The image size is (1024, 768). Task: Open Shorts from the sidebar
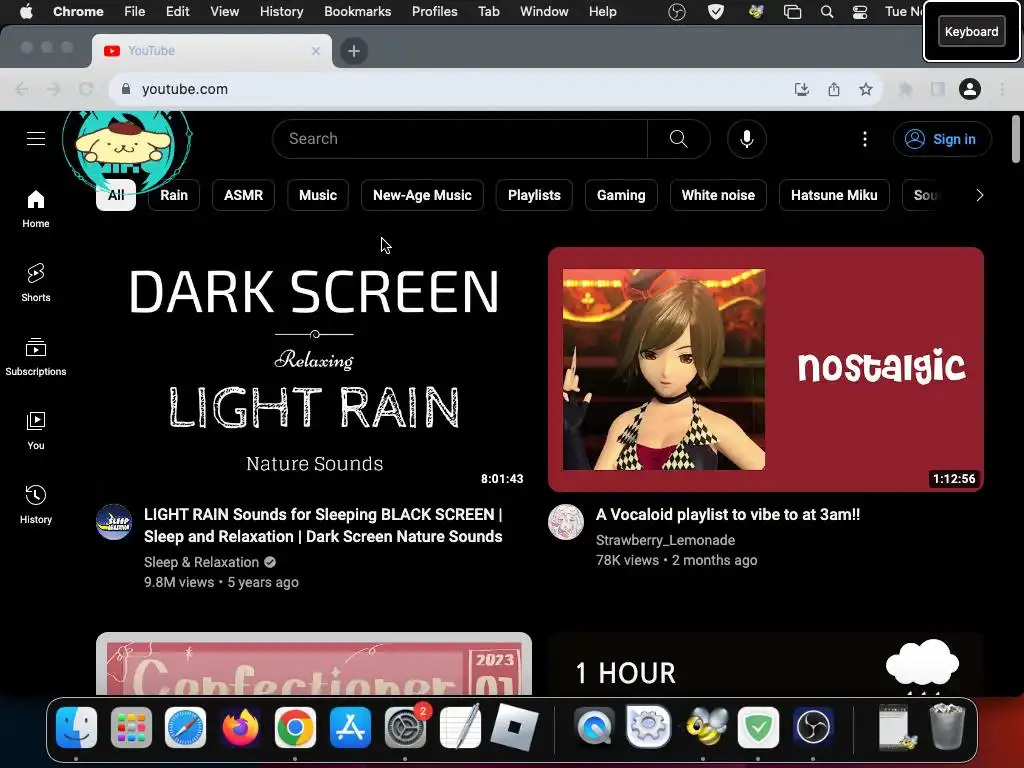point(36,283)
